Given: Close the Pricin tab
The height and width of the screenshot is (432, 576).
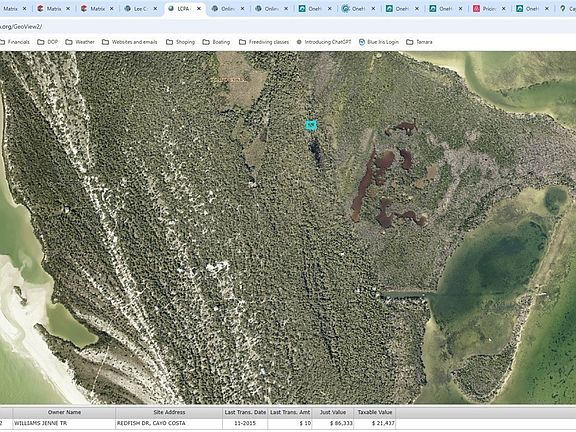Looking at the screenshot, I should coord(504,8).
